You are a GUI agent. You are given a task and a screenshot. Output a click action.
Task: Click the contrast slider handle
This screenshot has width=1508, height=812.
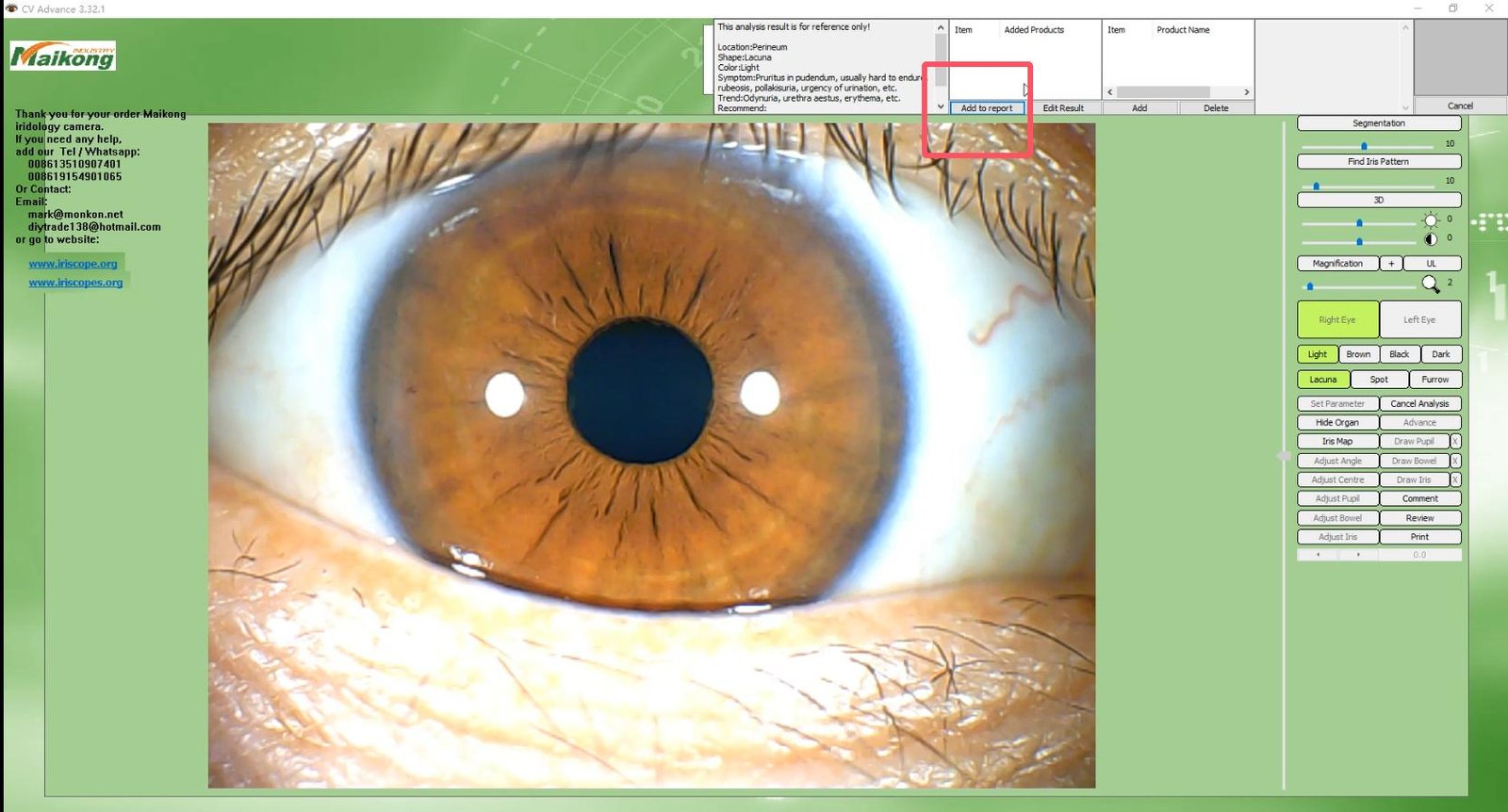[x=1359, y=241]
